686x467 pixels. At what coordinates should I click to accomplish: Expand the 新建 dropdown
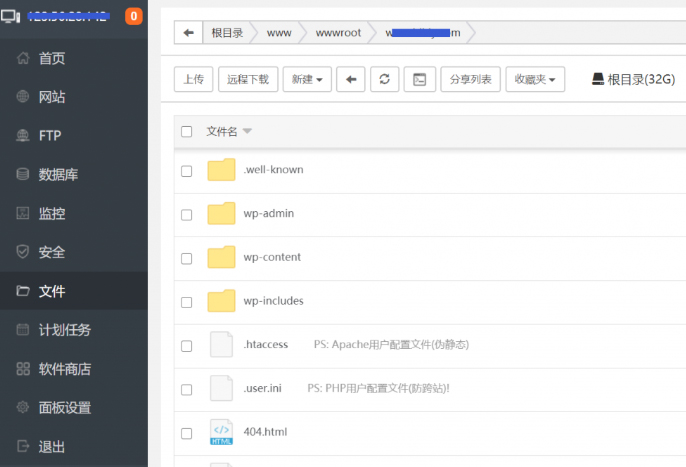click(x=307, y=79)
